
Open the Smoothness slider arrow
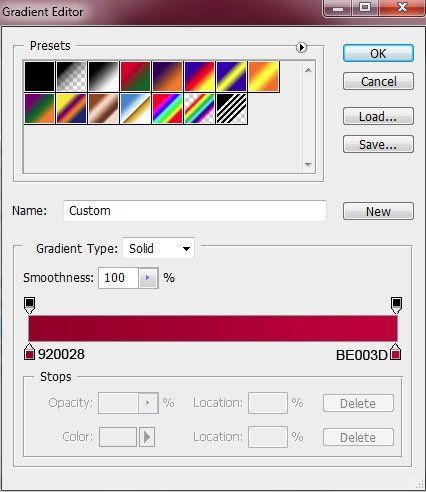click(x=148, y=278)
